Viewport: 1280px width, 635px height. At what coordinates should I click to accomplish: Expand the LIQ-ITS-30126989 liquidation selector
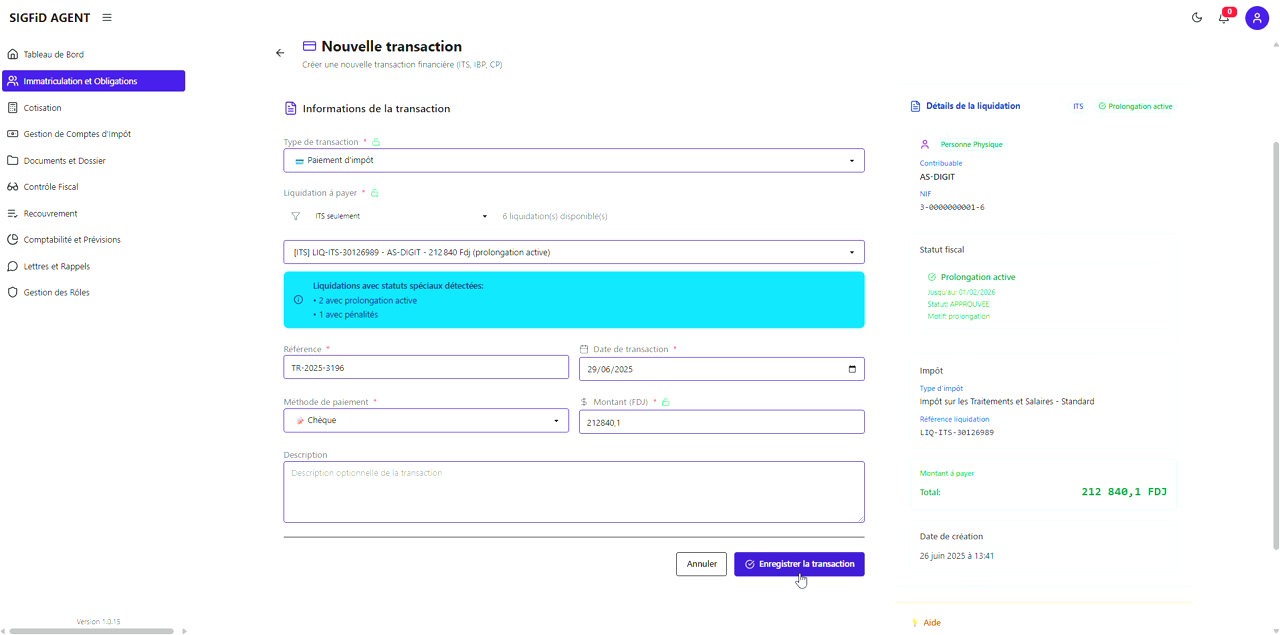coord(573,251)
